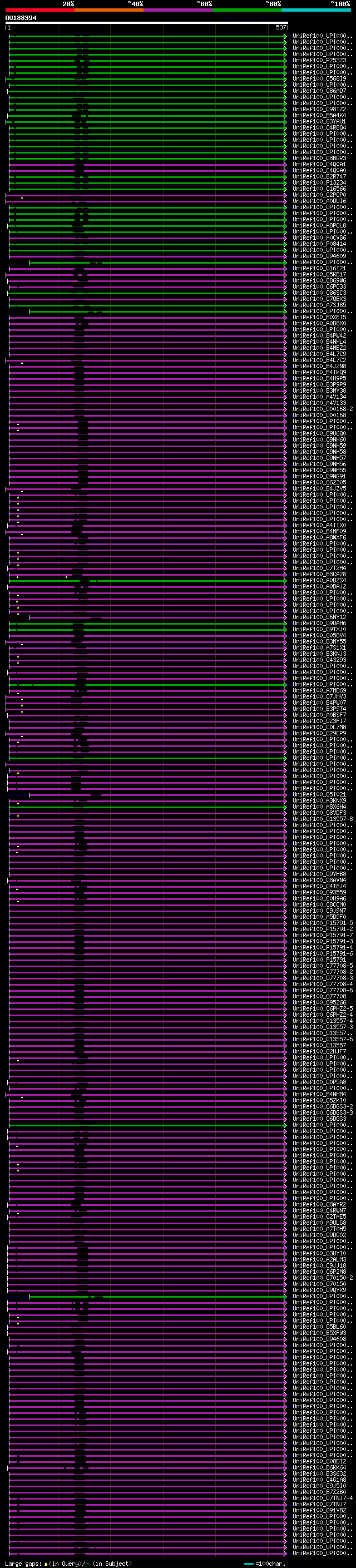The width and height of the screenshot is (356, 1568).
Task: Select the UniRef100_Q4R8Q4 label
Action: point(319,127)
